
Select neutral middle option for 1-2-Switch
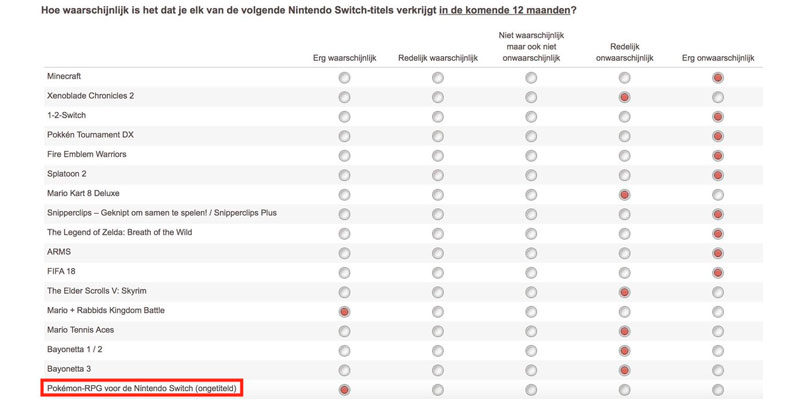[531, 117]
